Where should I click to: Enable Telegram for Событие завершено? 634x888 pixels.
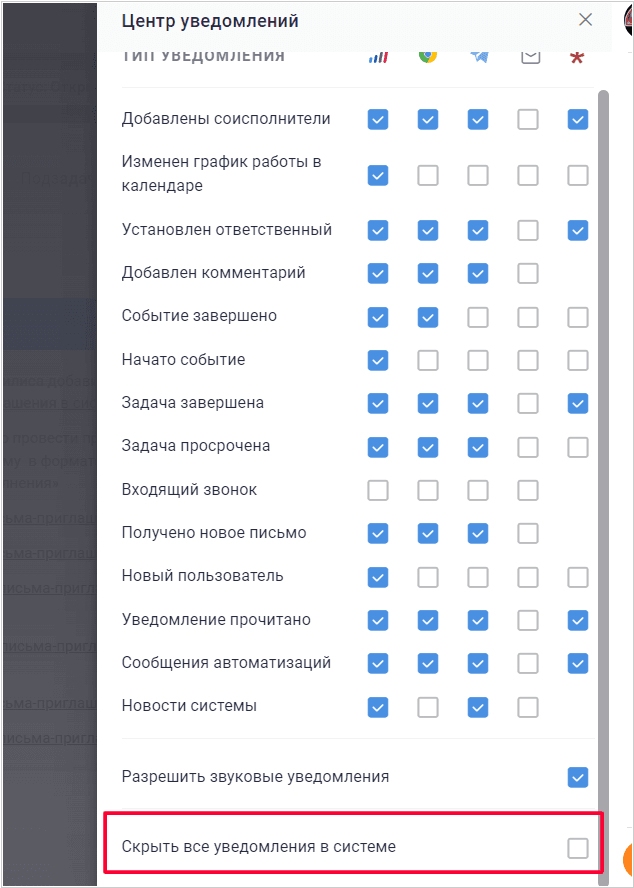click(478, 317)
